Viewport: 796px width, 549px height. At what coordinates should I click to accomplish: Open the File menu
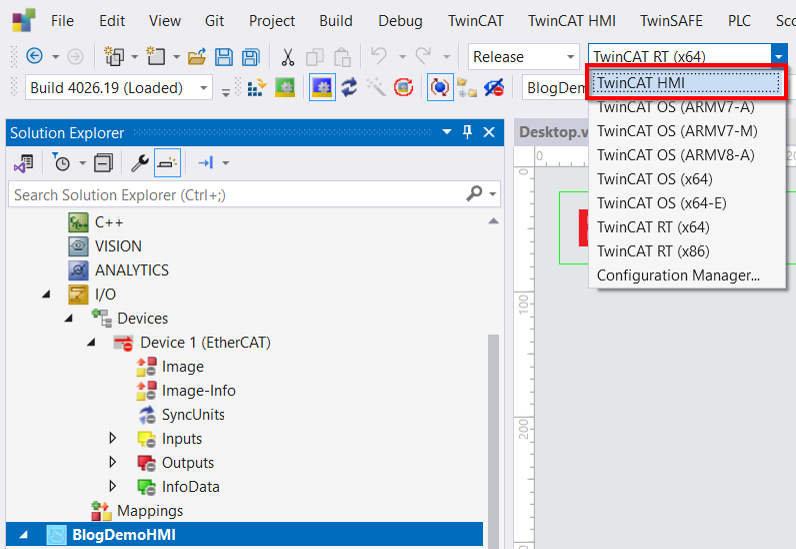coord(62,21)
